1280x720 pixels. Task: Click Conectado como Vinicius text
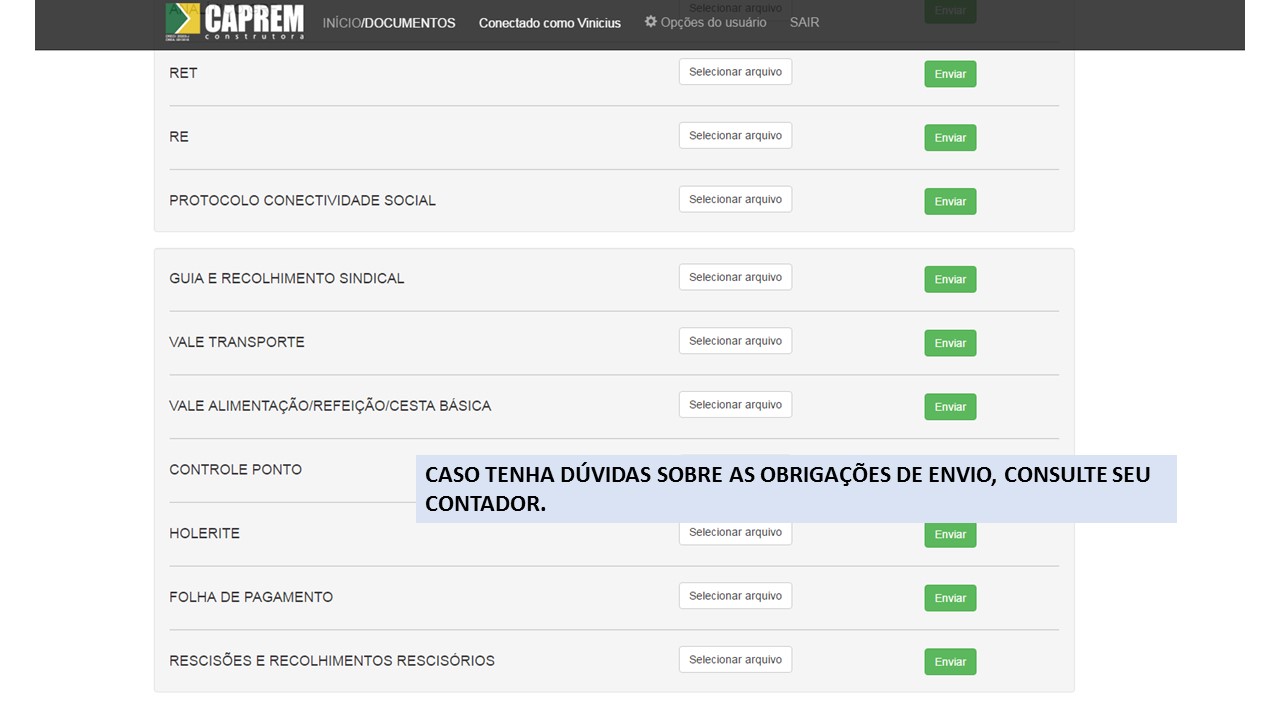[549, 23]
